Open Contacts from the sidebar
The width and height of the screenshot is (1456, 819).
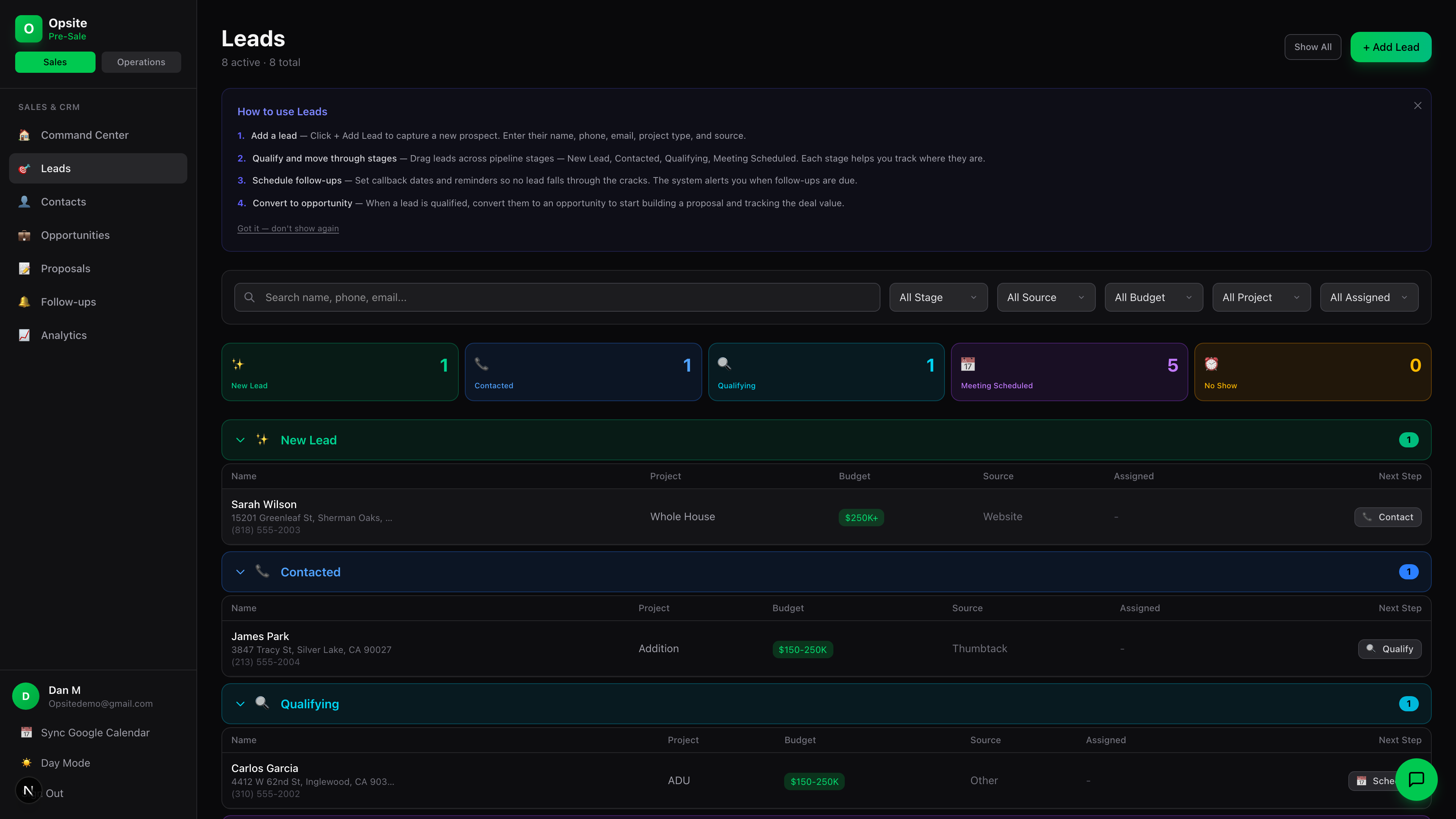click(x=63, y=201)
